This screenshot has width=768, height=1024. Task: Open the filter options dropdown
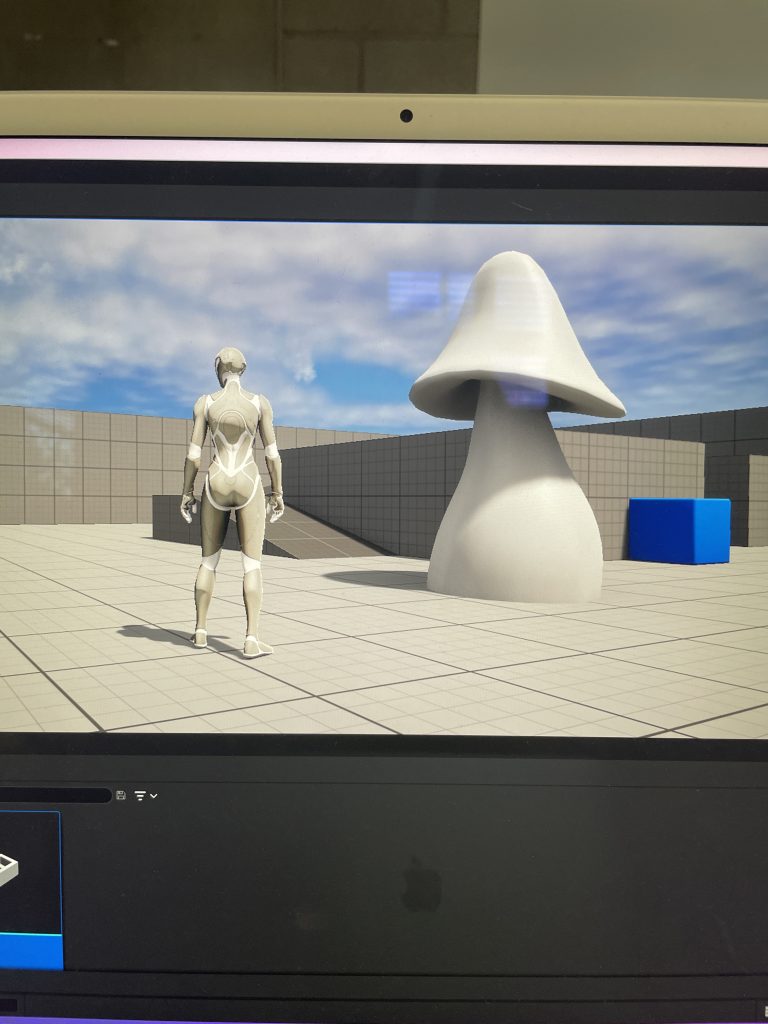pyautogui.click(x=146, y=795)
